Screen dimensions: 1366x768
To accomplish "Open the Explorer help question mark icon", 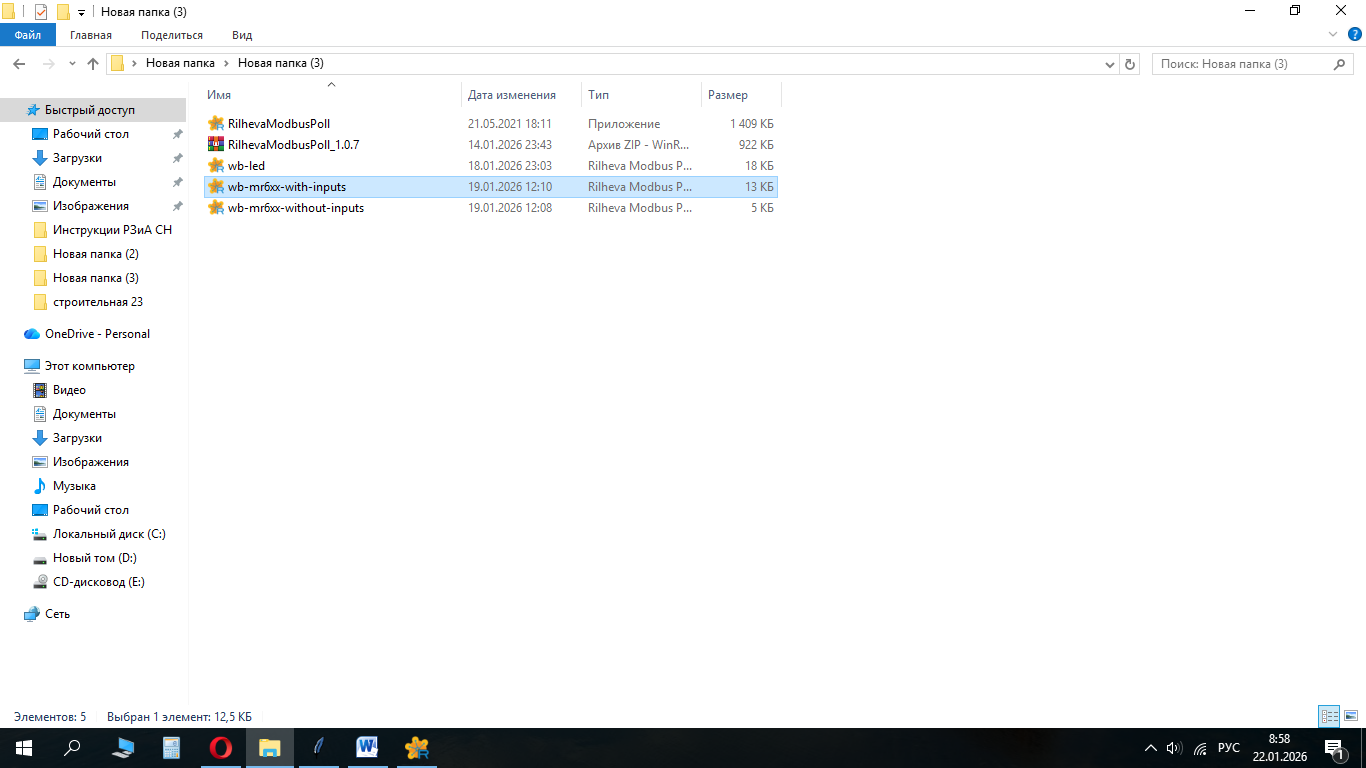I will (x=1355, y=34).
